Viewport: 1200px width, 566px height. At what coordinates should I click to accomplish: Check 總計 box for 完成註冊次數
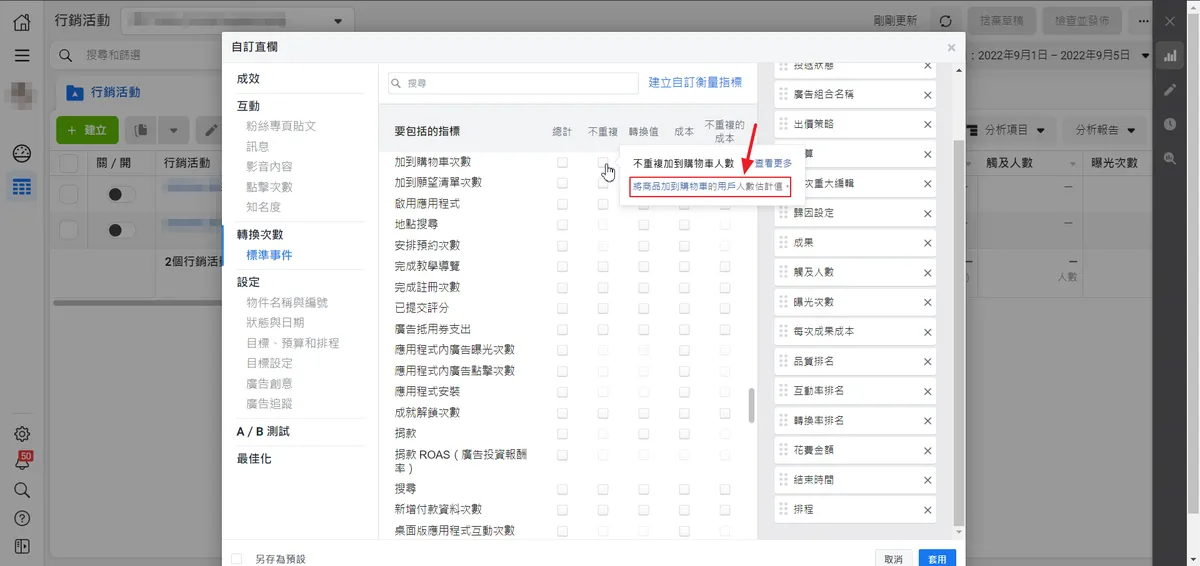[563, 288]
